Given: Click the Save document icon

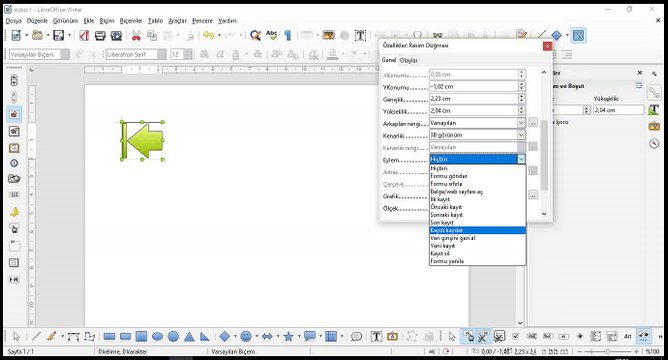Looking at the screenshot, I should tap(58, 35).
